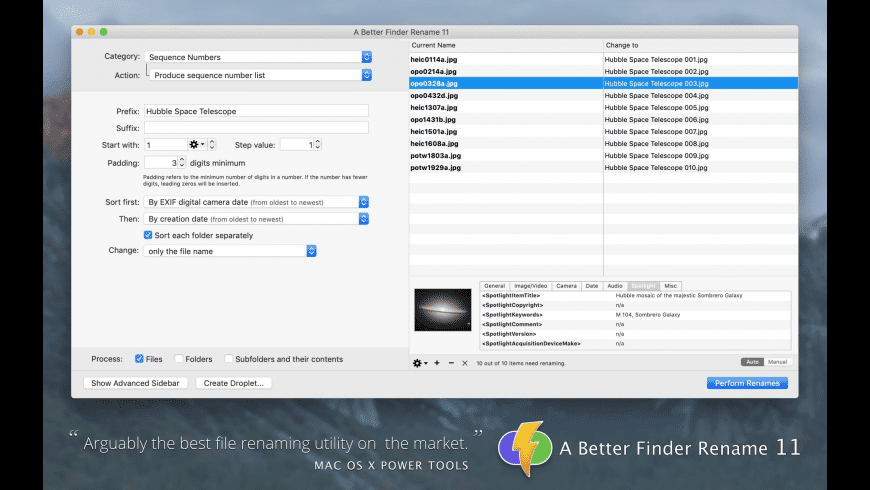
Task: Clear the file list with X icon
Action: point(465,363)
